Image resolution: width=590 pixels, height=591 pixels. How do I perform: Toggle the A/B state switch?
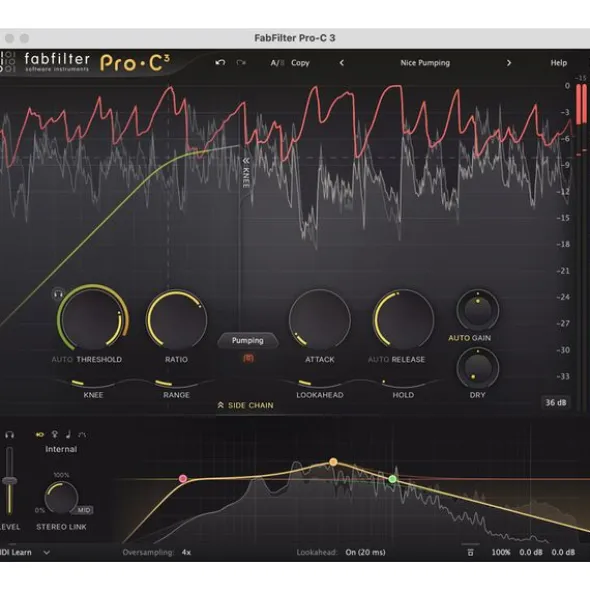point(277,63)
